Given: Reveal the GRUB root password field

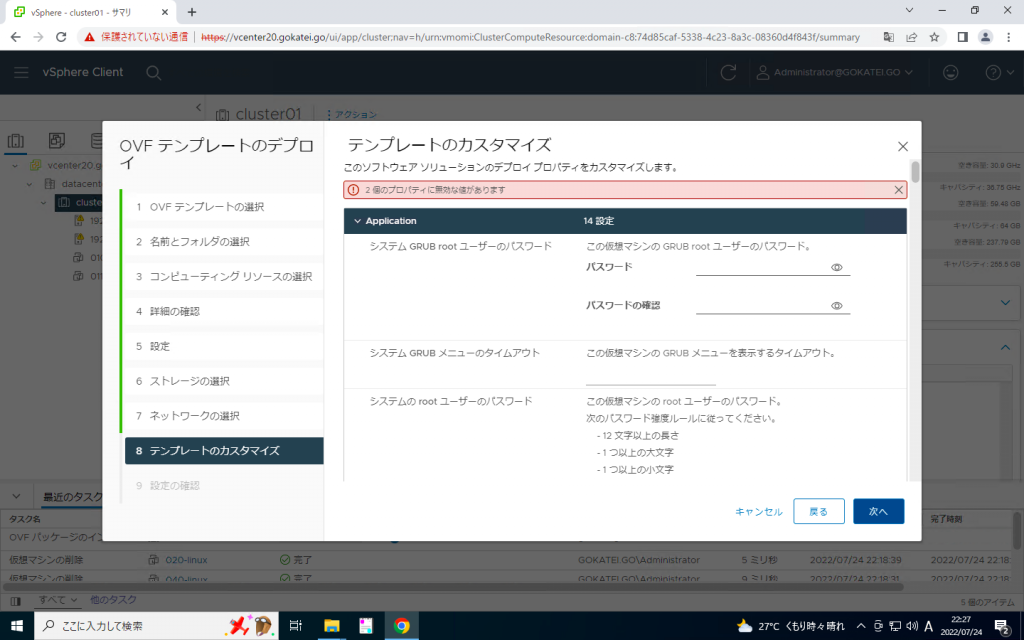Looking at the screenshot, I should pyautogui.click(x=838, y=266).
